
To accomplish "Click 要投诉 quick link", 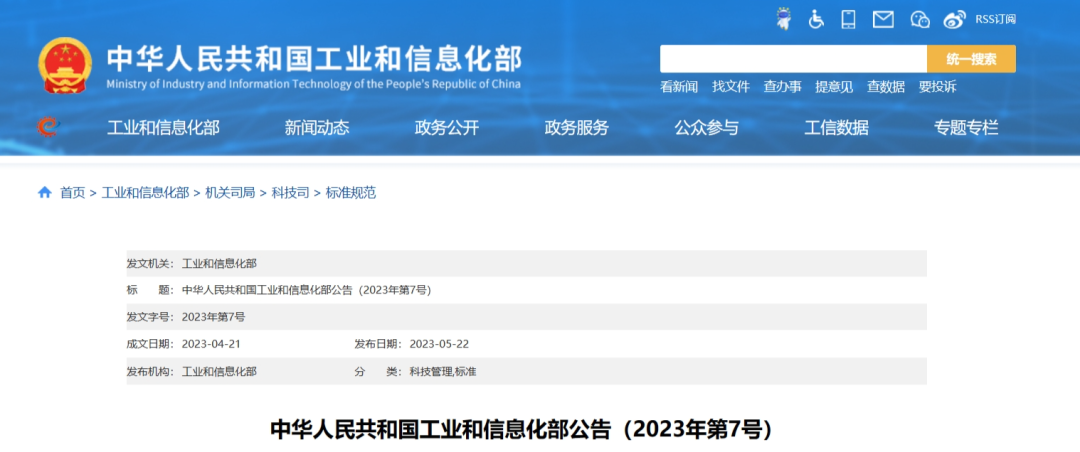I will click(x=937, y=87).
